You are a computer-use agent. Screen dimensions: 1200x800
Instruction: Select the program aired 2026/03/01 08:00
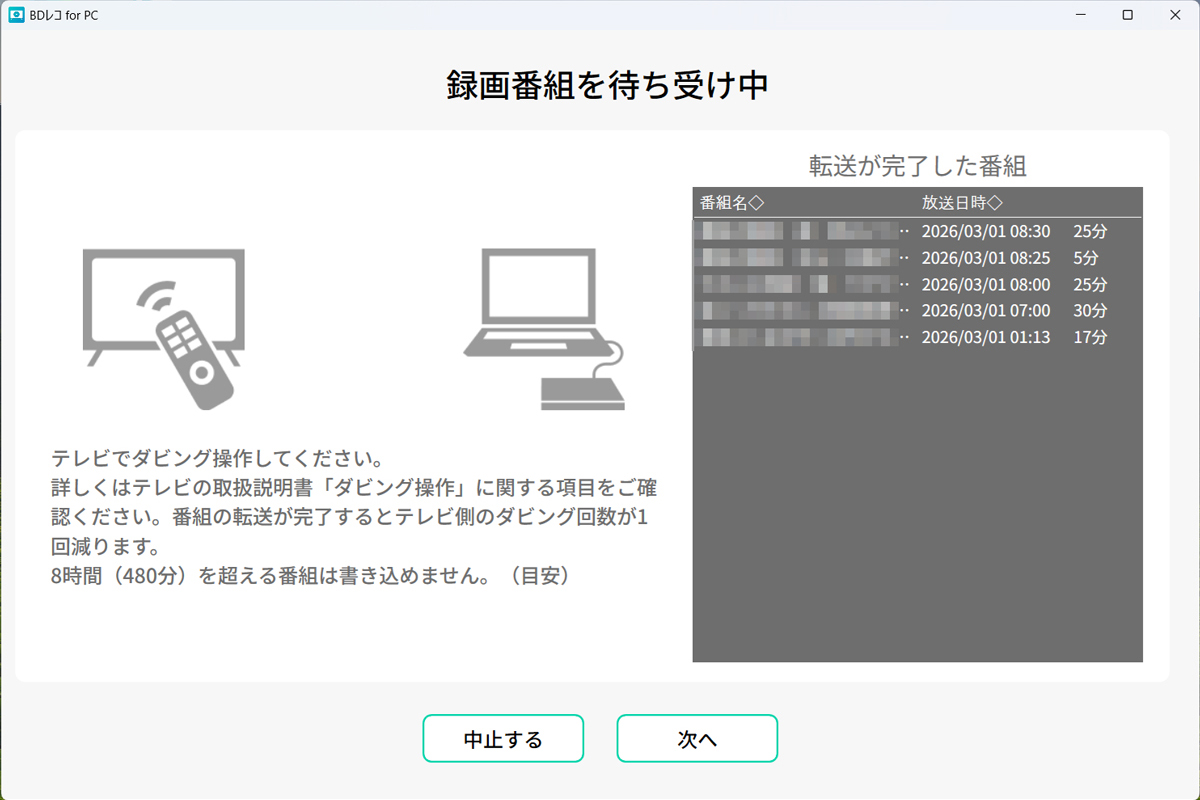[917, 284]
